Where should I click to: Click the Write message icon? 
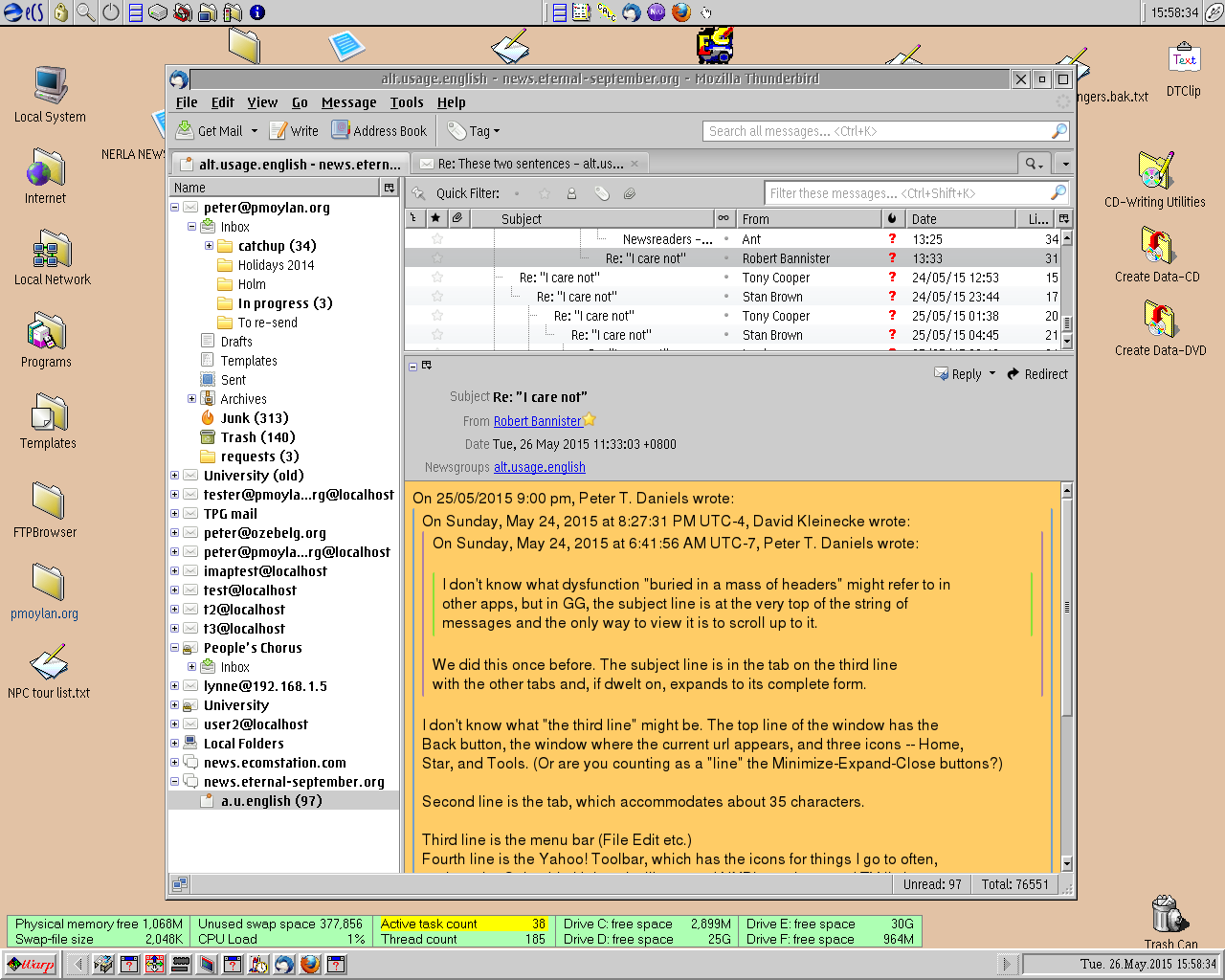tap(278, 130)
